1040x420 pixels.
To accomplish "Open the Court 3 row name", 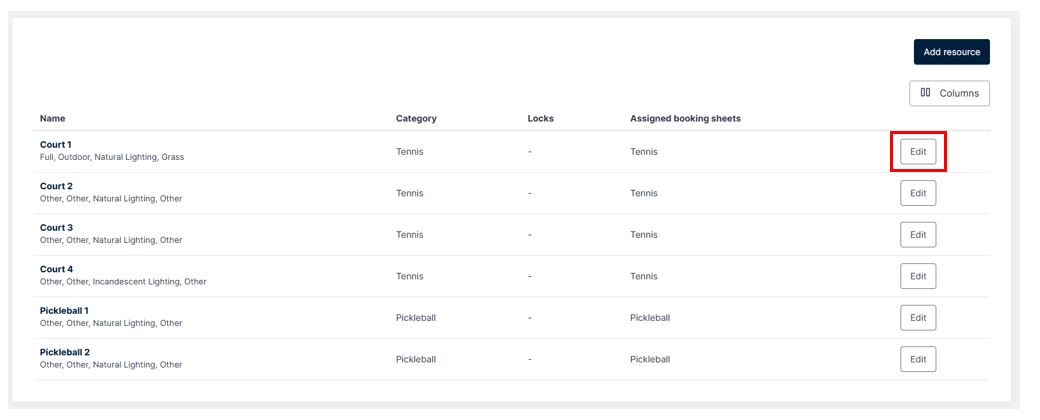I will [56, 228].
